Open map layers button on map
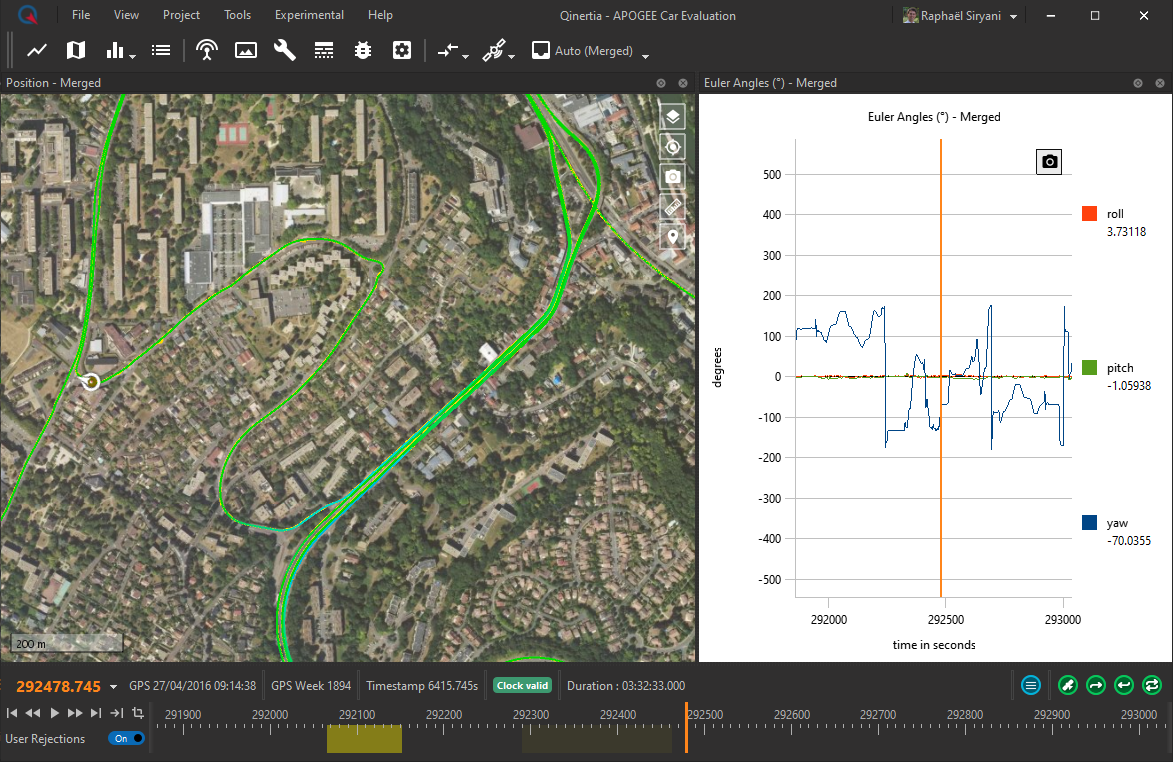 (x=673, y=116)
